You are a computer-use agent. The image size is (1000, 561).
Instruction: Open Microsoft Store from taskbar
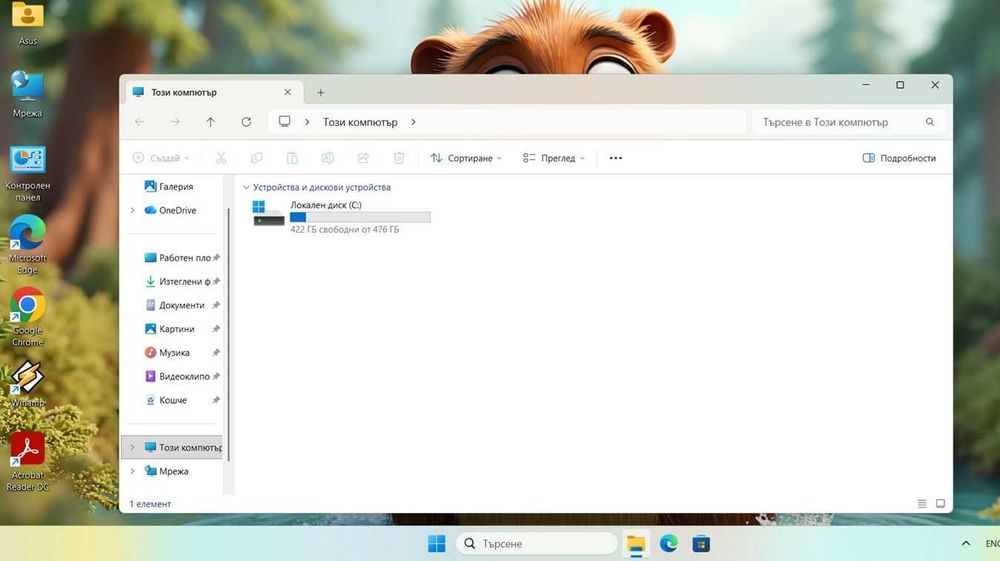702,544
